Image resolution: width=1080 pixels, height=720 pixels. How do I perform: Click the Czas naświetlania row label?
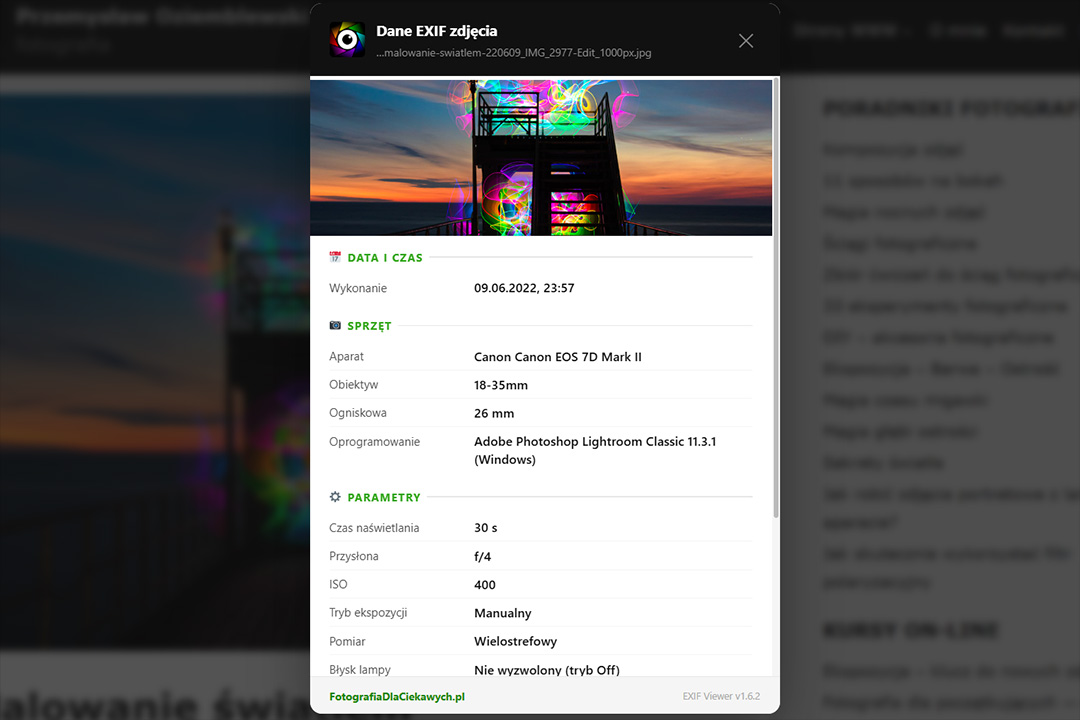click(374, 528)
